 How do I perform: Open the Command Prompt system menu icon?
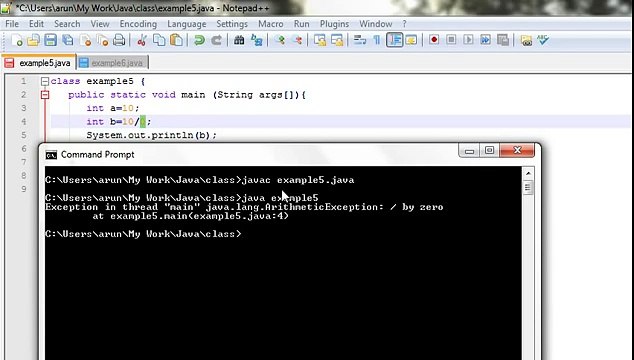tap(51, 155)
